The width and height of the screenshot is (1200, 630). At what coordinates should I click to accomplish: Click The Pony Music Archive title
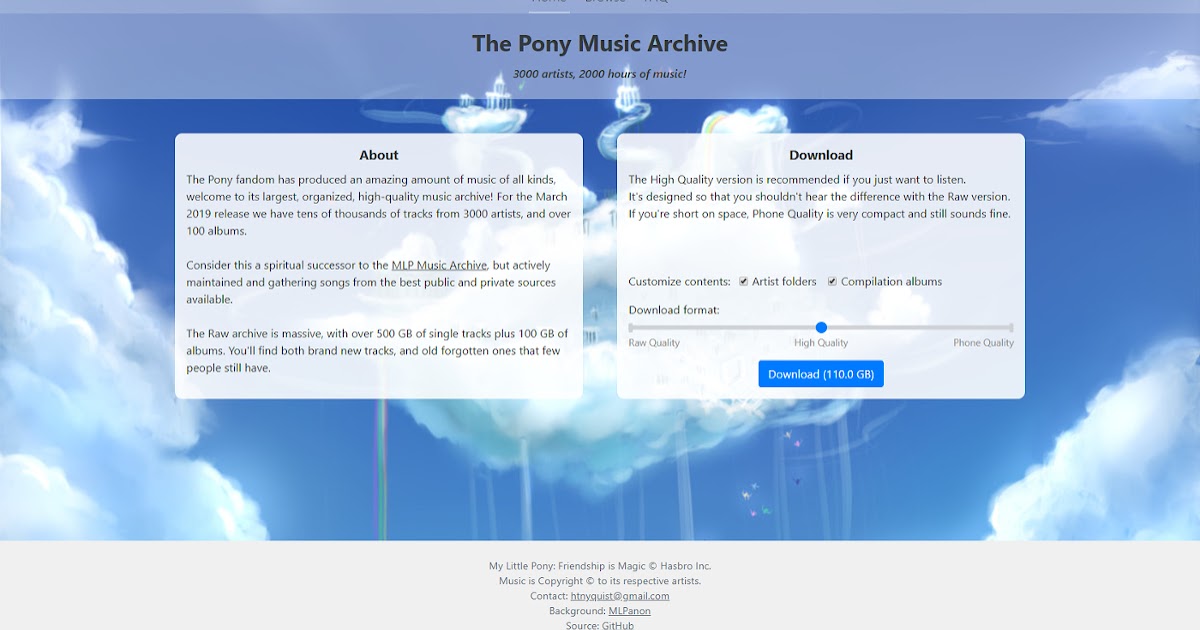[600, 44]
